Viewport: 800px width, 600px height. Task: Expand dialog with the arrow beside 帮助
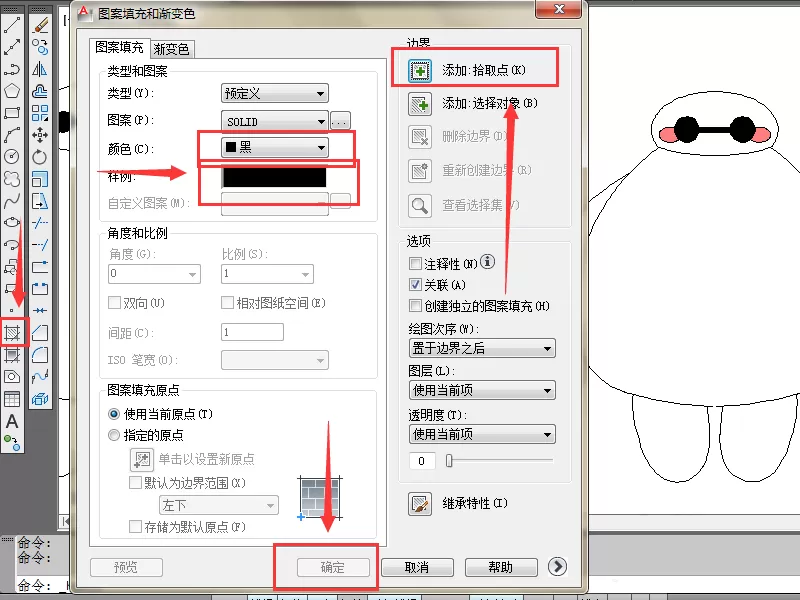coord(557,566)
